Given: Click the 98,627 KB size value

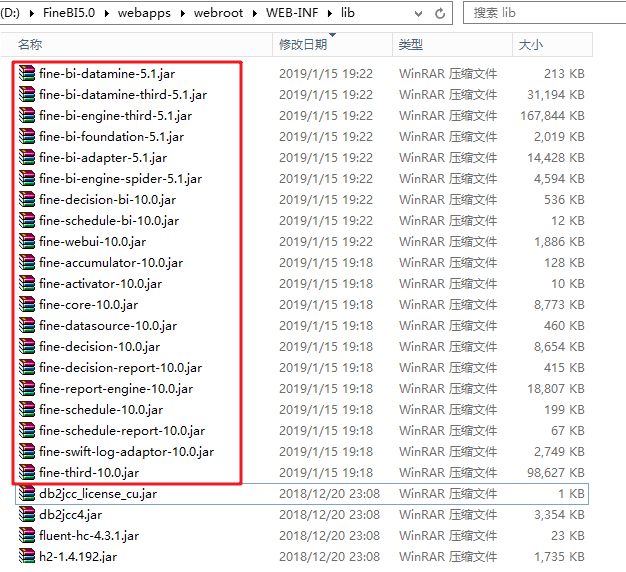Looking at the screenshot, I should (x=555, y=473).
